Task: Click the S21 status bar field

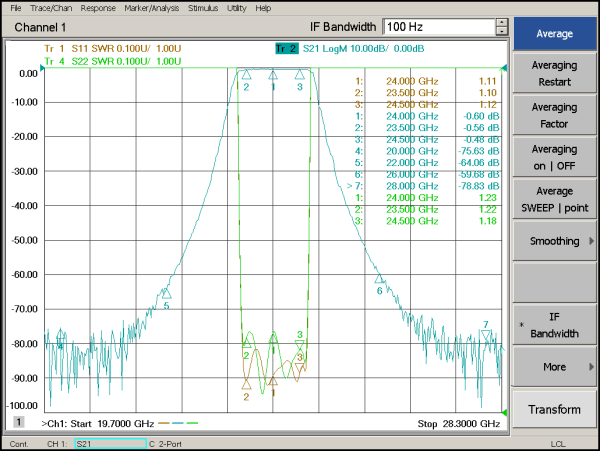Action: (x=110, y=444)
